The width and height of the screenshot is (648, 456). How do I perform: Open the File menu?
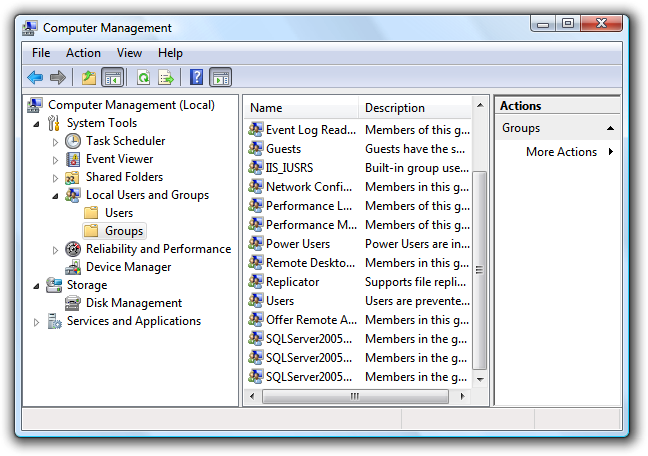pos(41,53)
